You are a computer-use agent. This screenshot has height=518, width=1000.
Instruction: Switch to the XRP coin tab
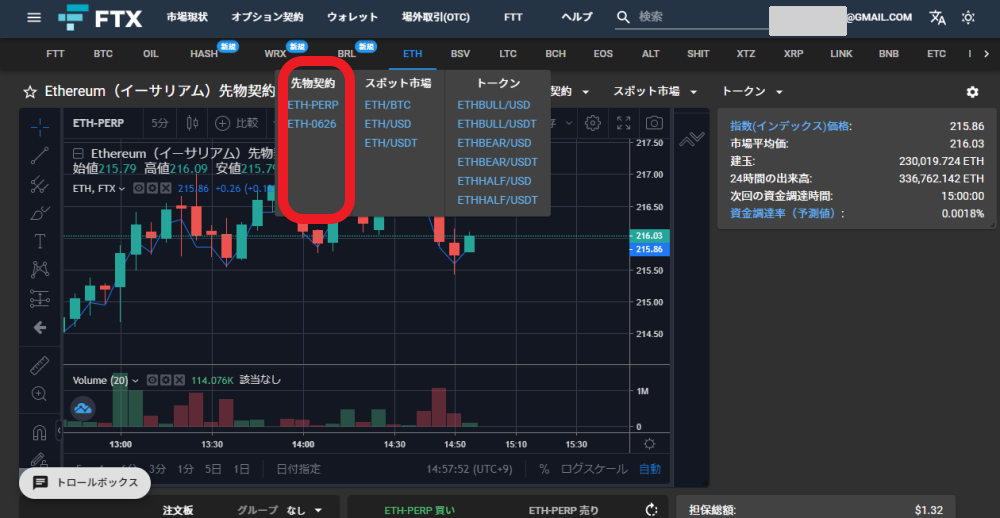pos(793,54)
